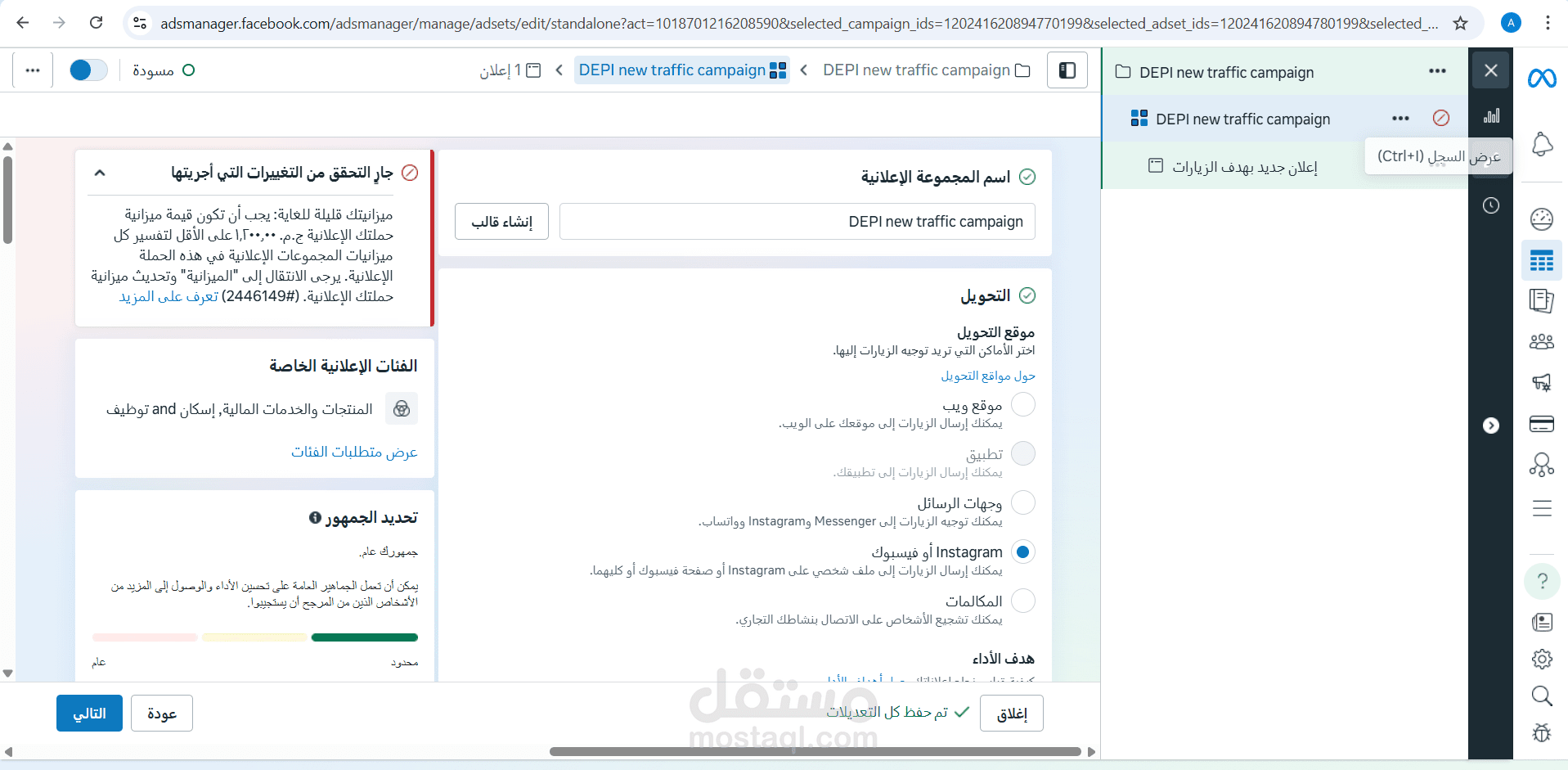Open Settings gear icon in sidebar
The width and height of the screenshot is (1568, 770).
[x=1542, y=659]
